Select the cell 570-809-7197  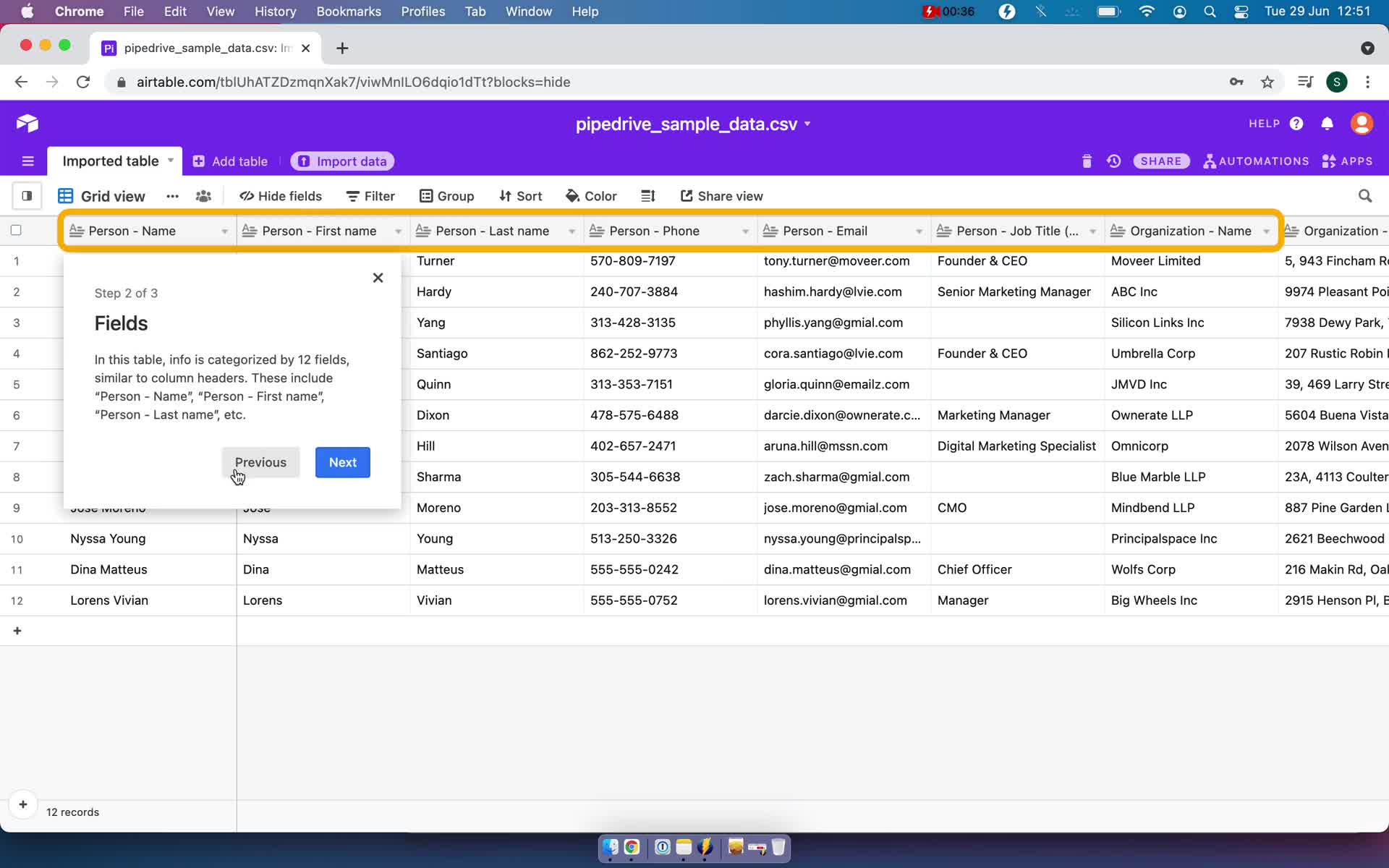(671, 261)
